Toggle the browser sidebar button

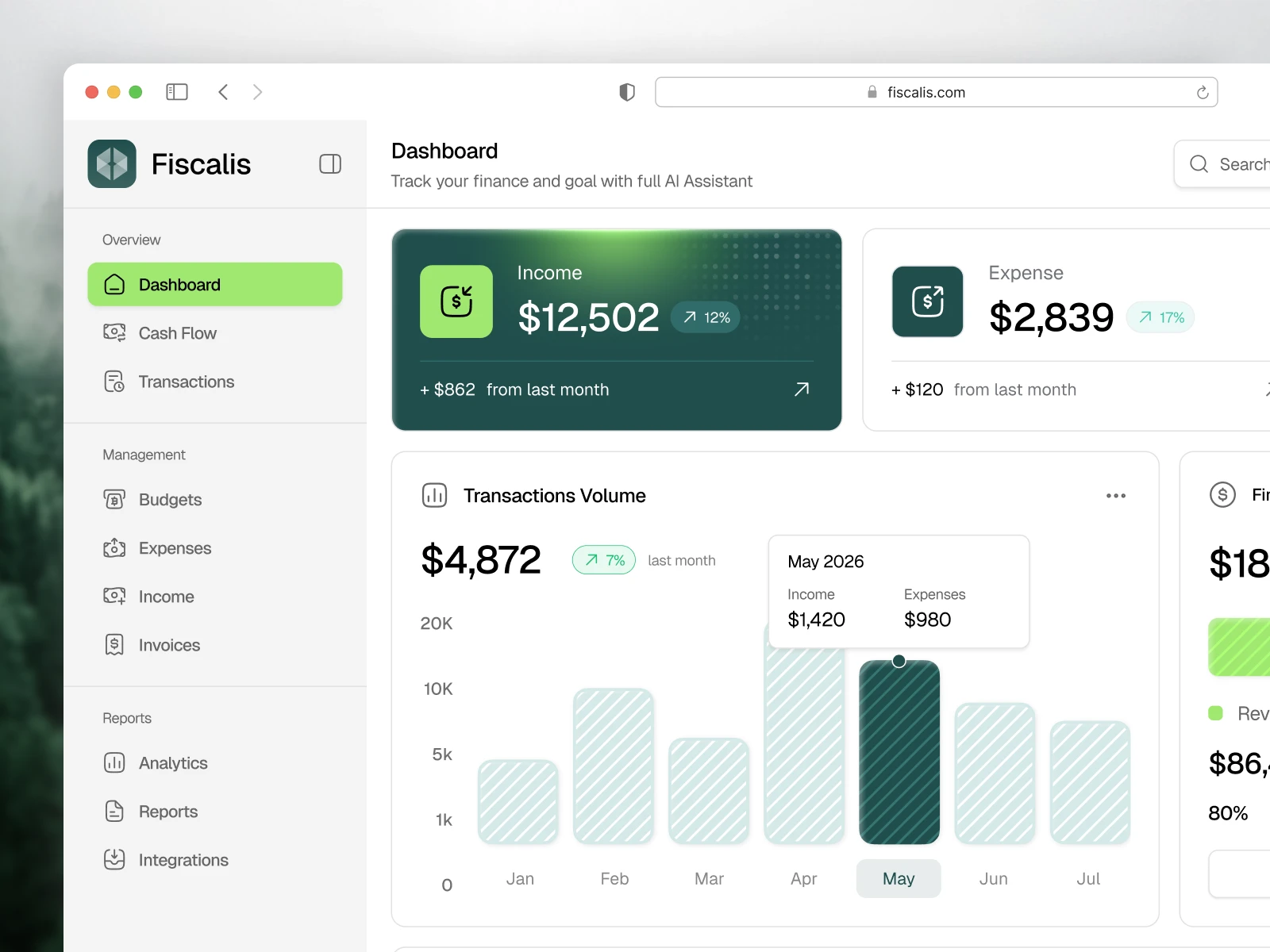coord(177,92)
